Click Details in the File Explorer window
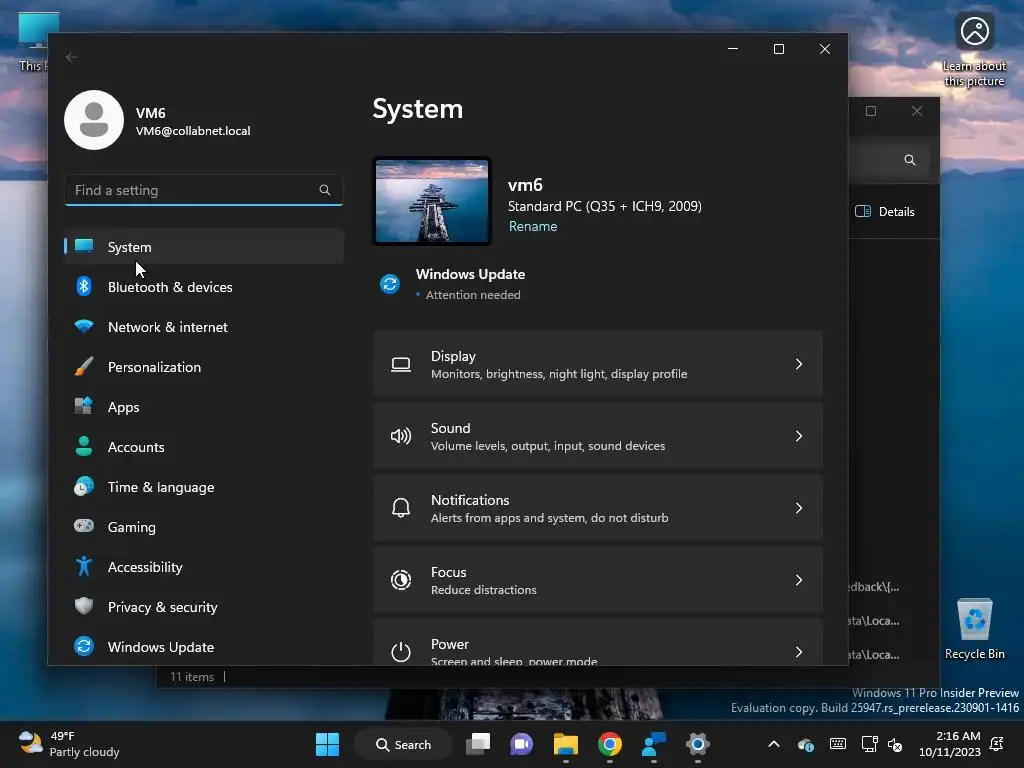1024x768 pixels. [885, 212]
